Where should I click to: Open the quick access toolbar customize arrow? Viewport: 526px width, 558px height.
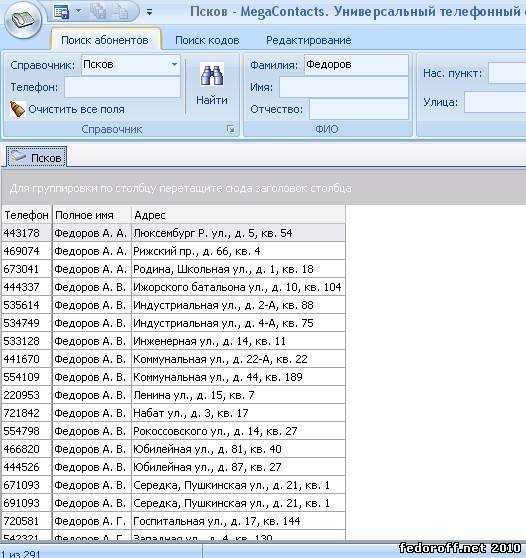[x=149, y=12]
